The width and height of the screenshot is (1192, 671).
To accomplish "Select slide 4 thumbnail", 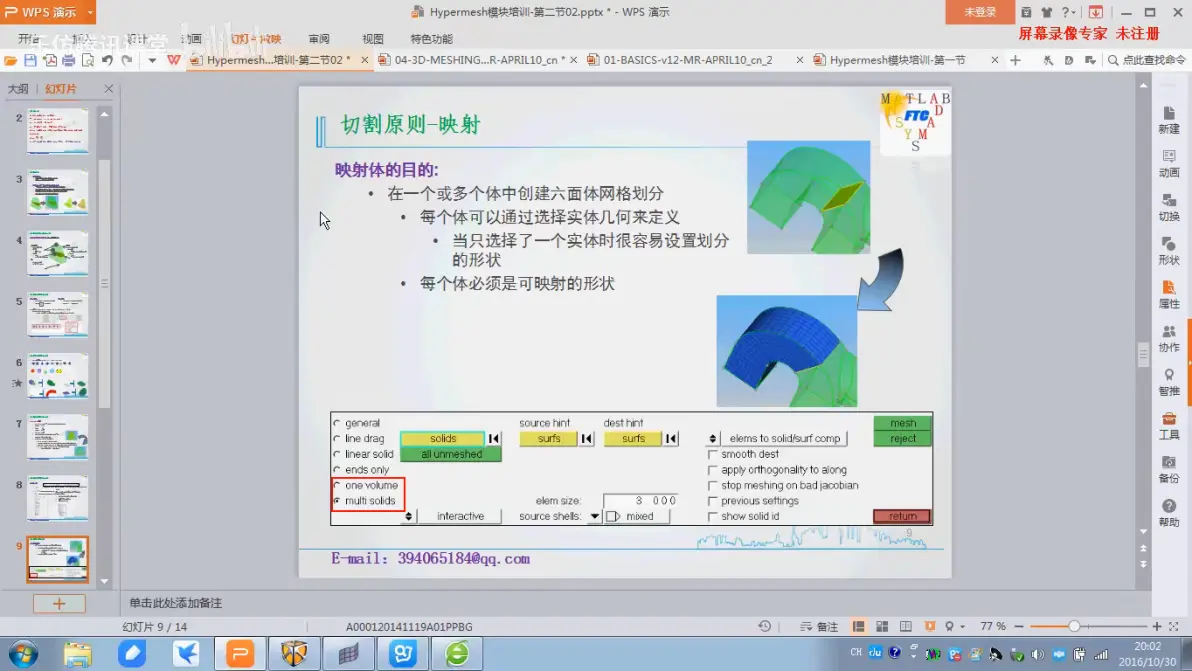I will [58, 253].
